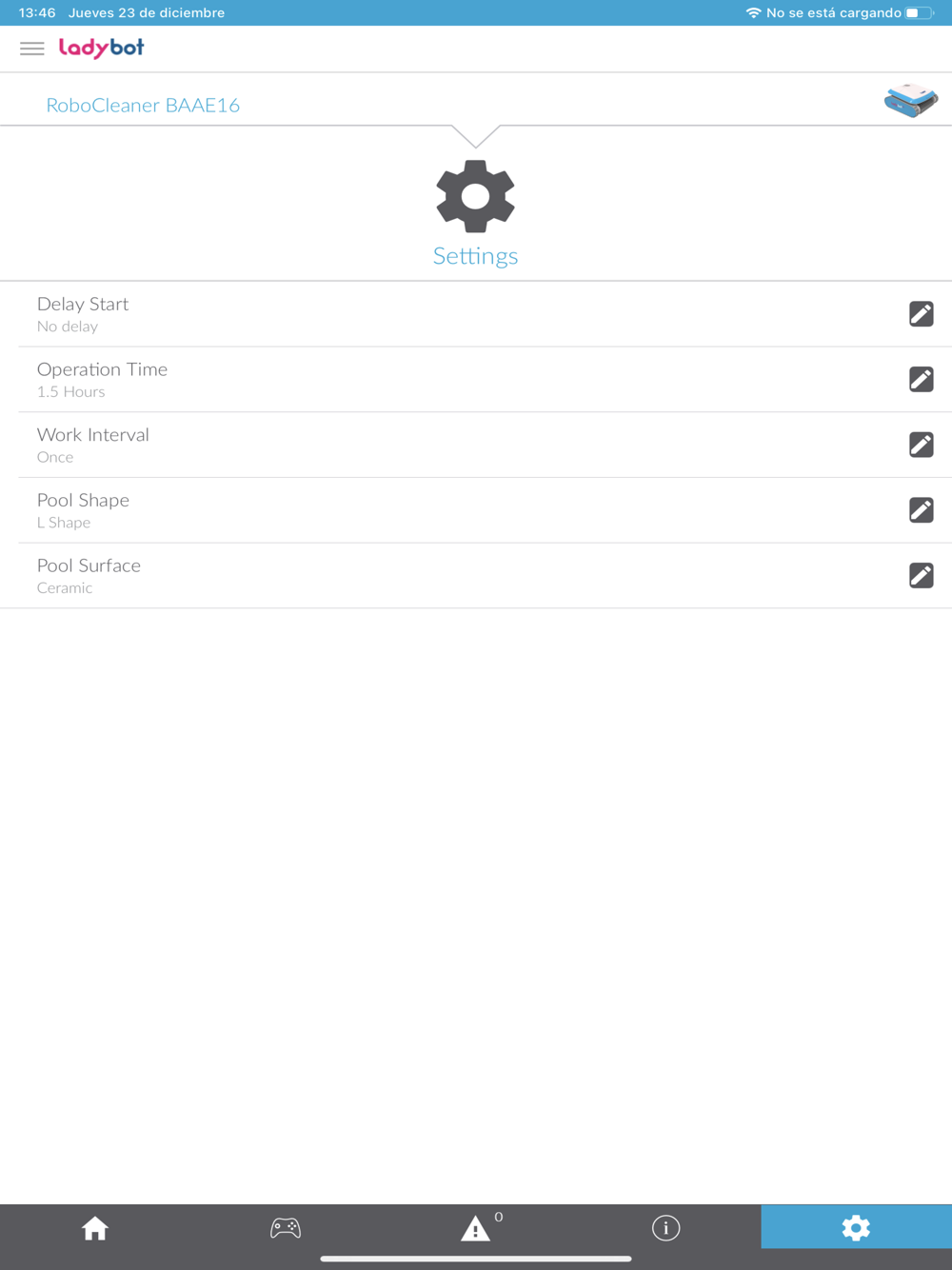Image resolution: width=952 pixels, height=1270 pixels.
Task: Tap the ladybot logo
Action: point(102,48)
